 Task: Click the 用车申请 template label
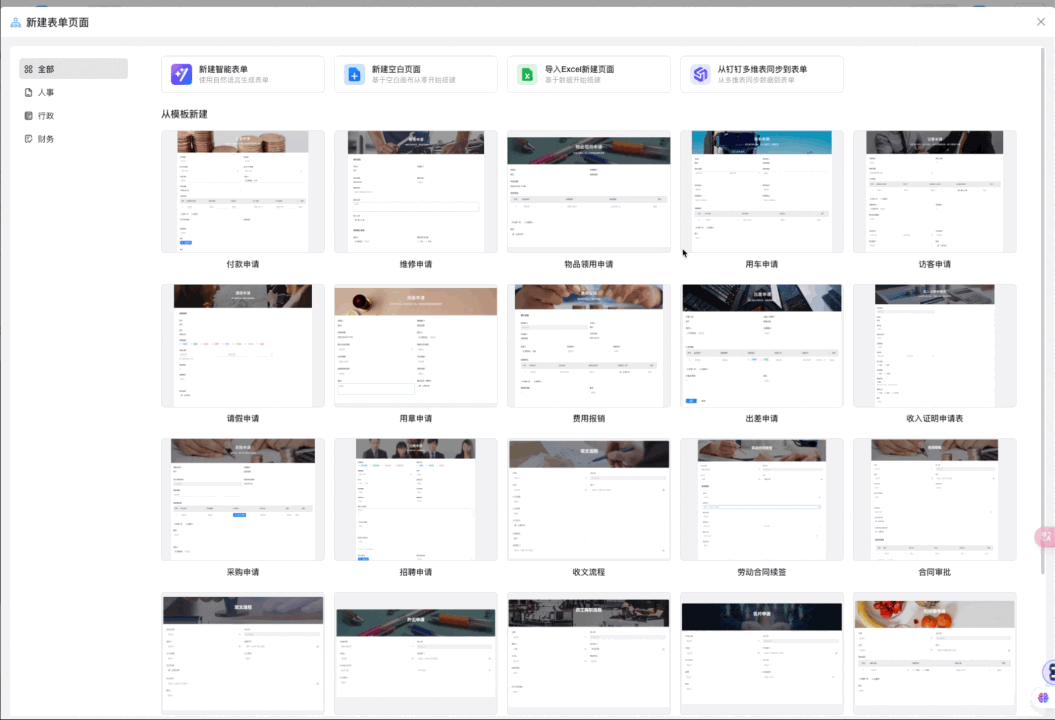point(761,264)
